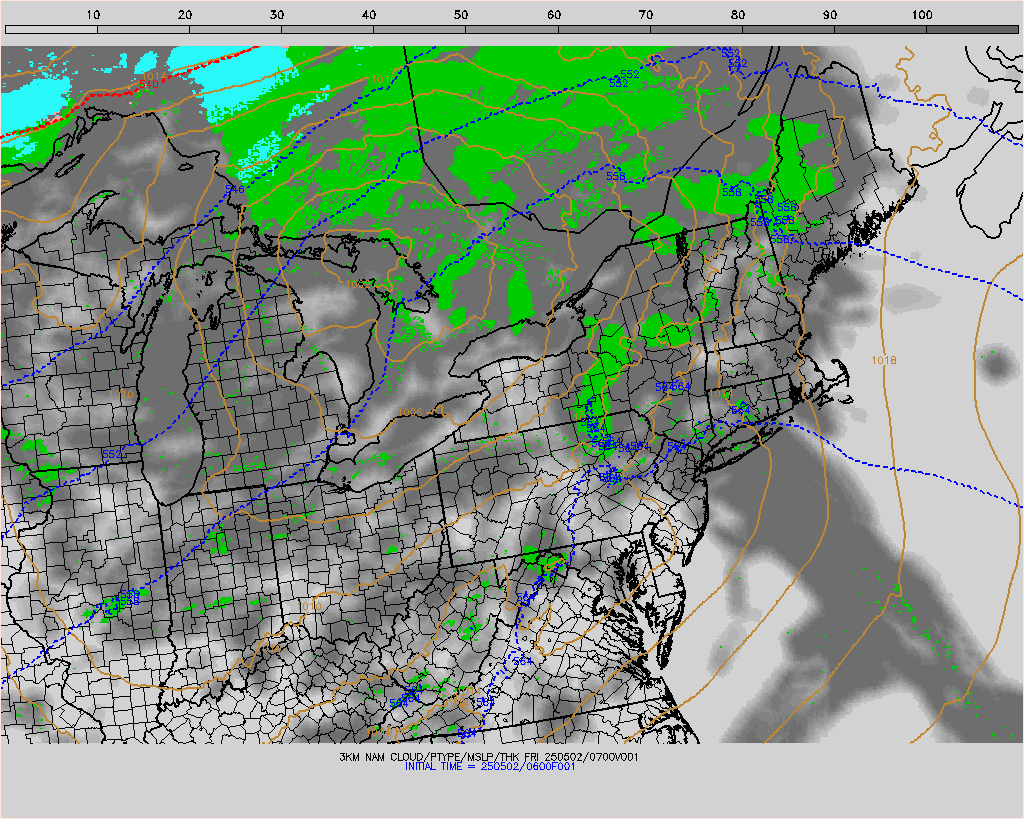Screen dimensions: 1024x819
Task: Click the 70 label on cloud scale
Action: tap(646, 14)
